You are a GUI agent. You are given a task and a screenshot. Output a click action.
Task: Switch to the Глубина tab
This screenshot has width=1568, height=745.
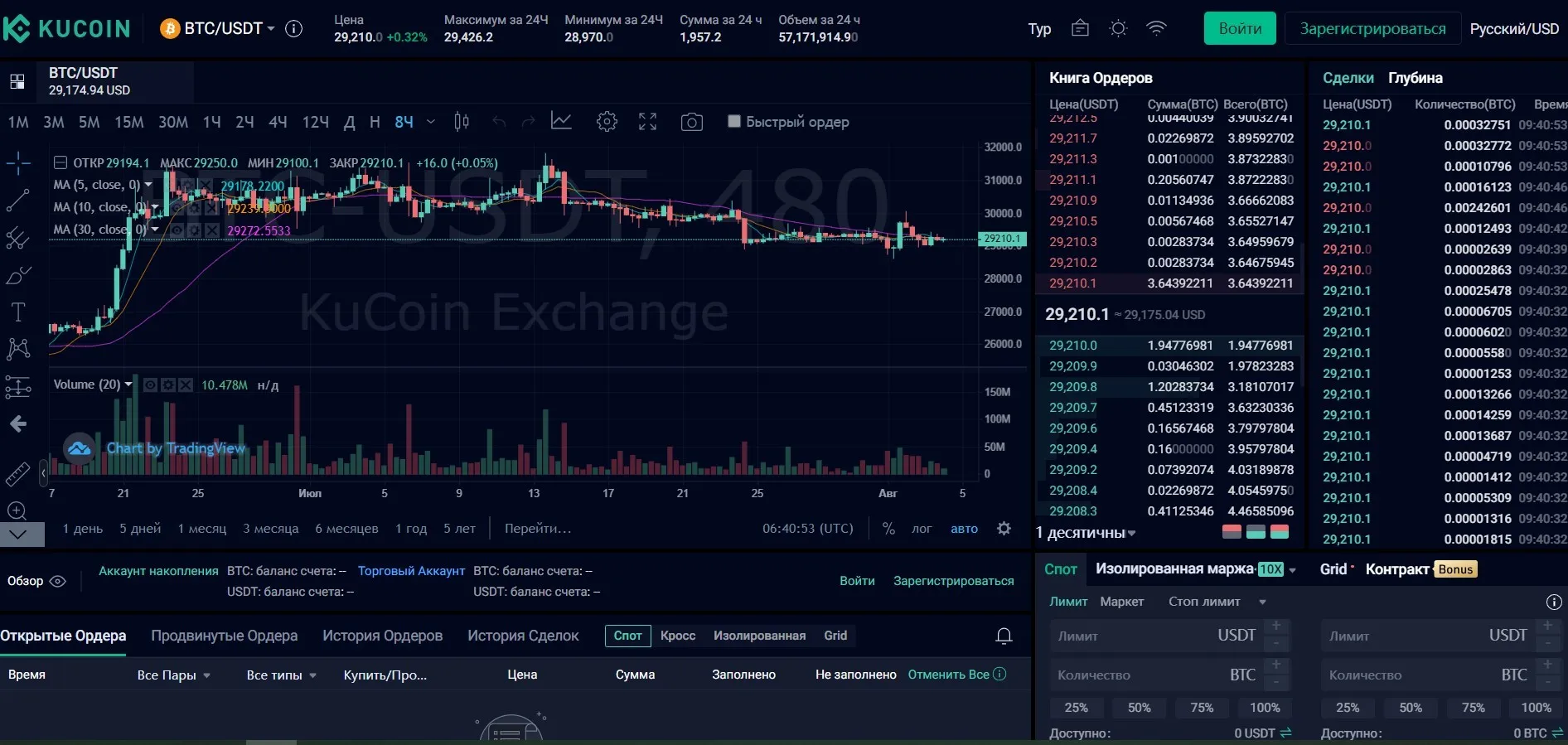point(1416,78)
